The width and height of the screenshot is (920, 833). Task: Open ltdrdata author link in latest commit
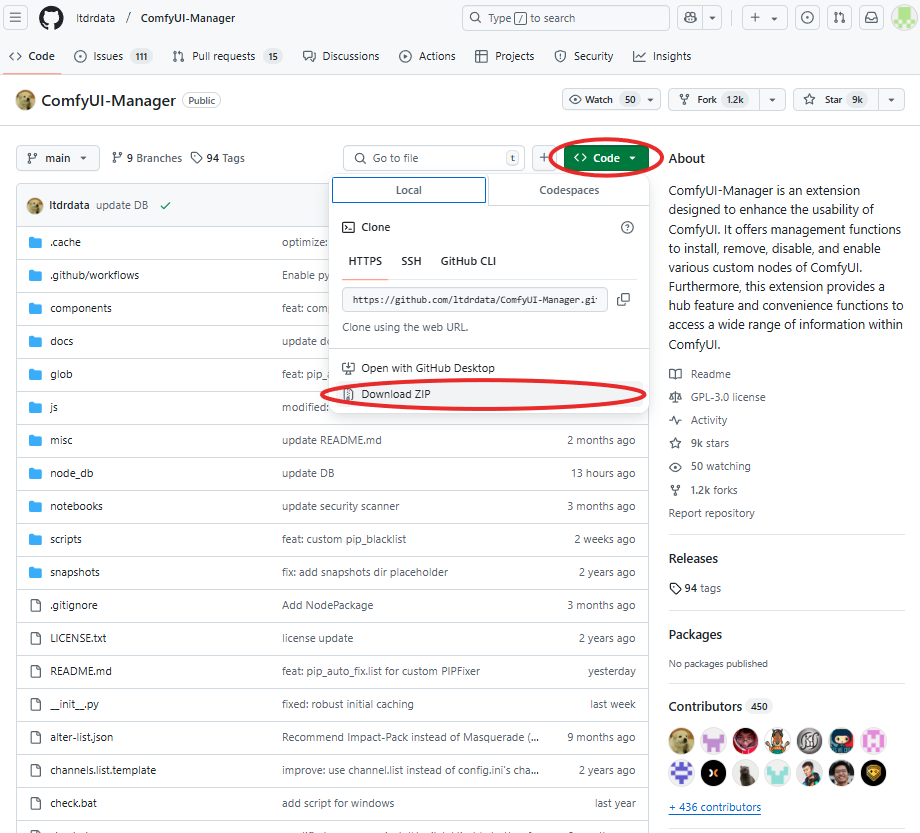(69, 205)
